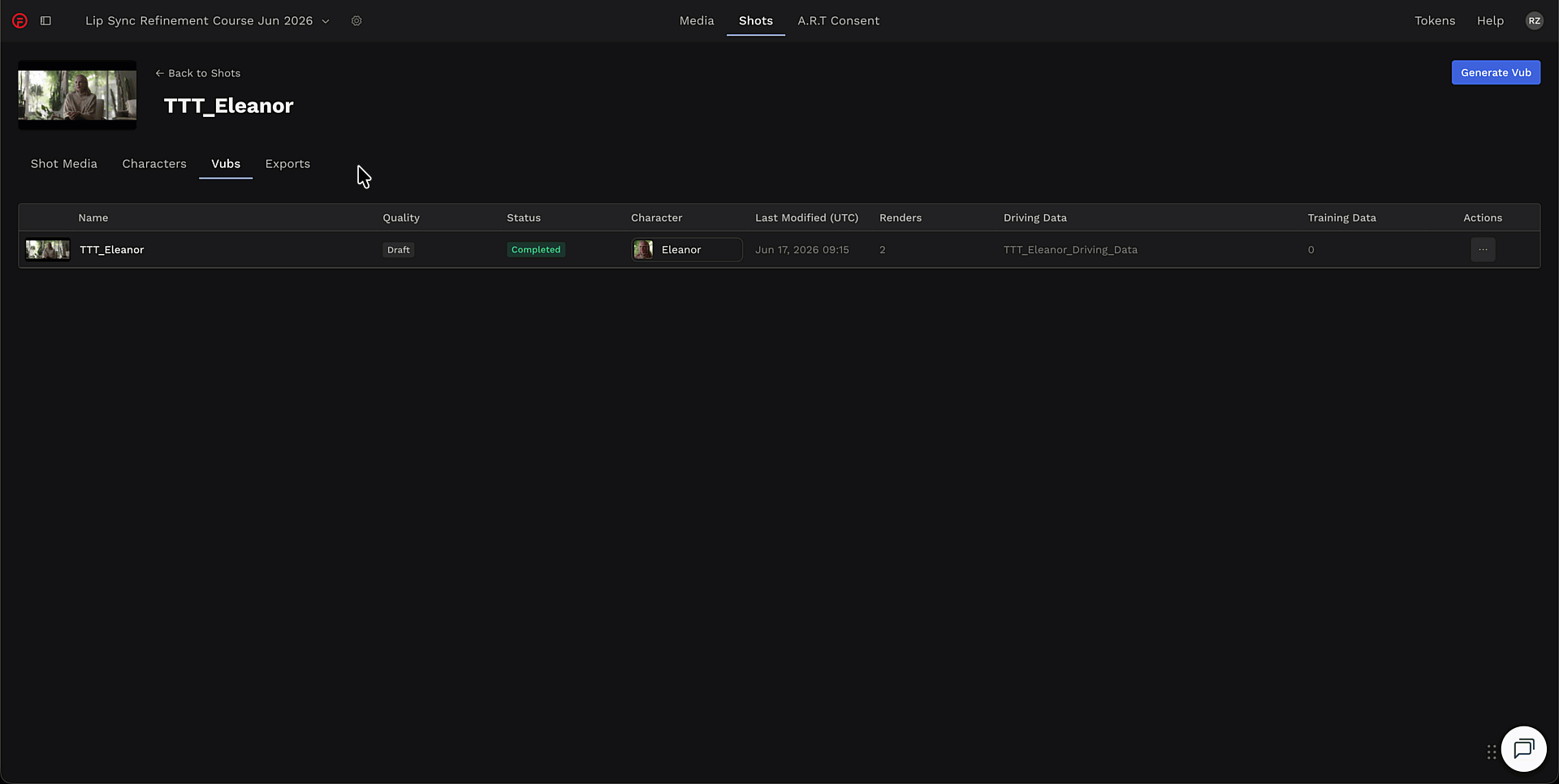The height and width of the screenshot is (784, 1559).
Task: Go to the Exports tab
Action: 287,164
